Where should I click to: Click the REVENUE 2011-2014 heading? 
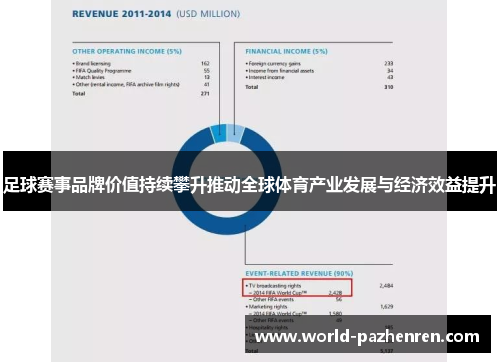[121, 14]
